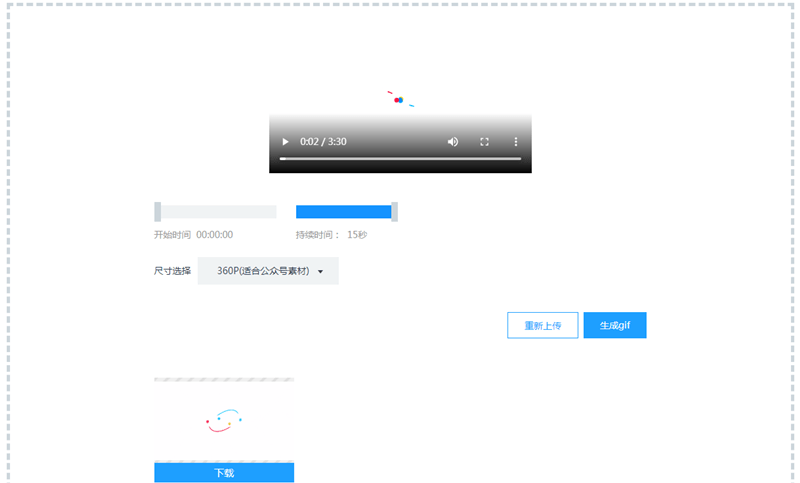800x483 pixels.
Task: Click the 开始时间 00:00:00 start time text
Action: (193, 235)
